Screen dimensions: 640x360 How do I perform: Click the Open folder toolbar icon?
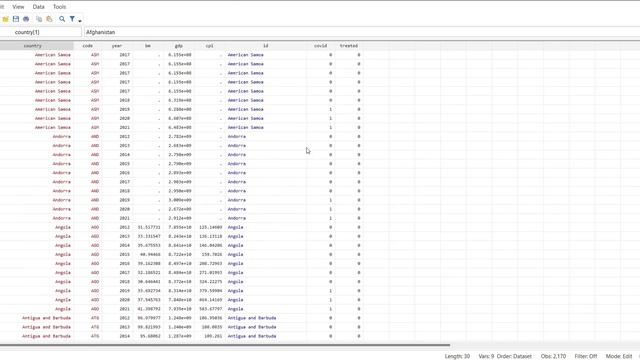(x=5, y=19)
